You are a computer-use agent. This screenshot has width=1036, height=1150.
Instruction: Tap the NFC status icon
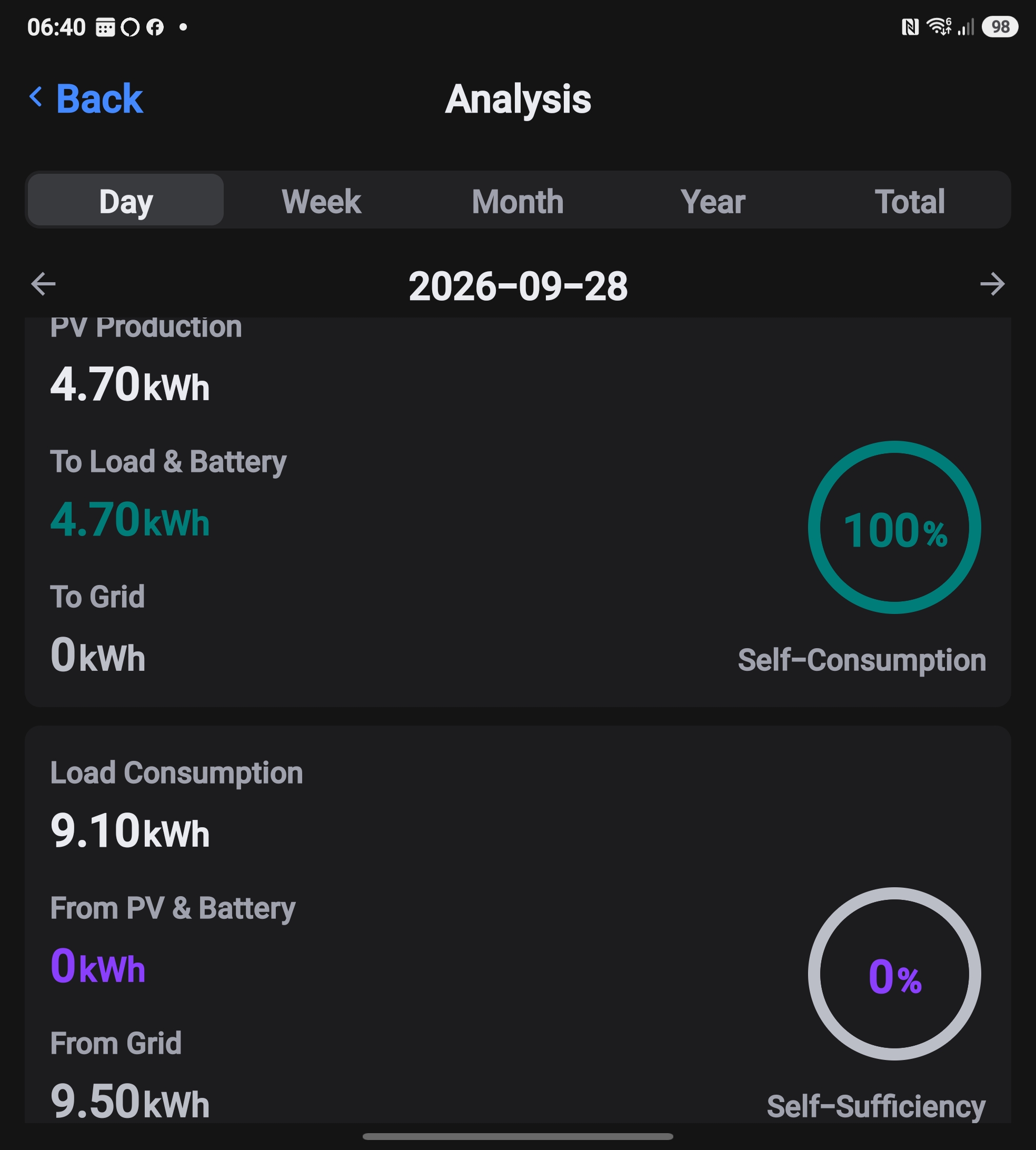coord(910,27)
